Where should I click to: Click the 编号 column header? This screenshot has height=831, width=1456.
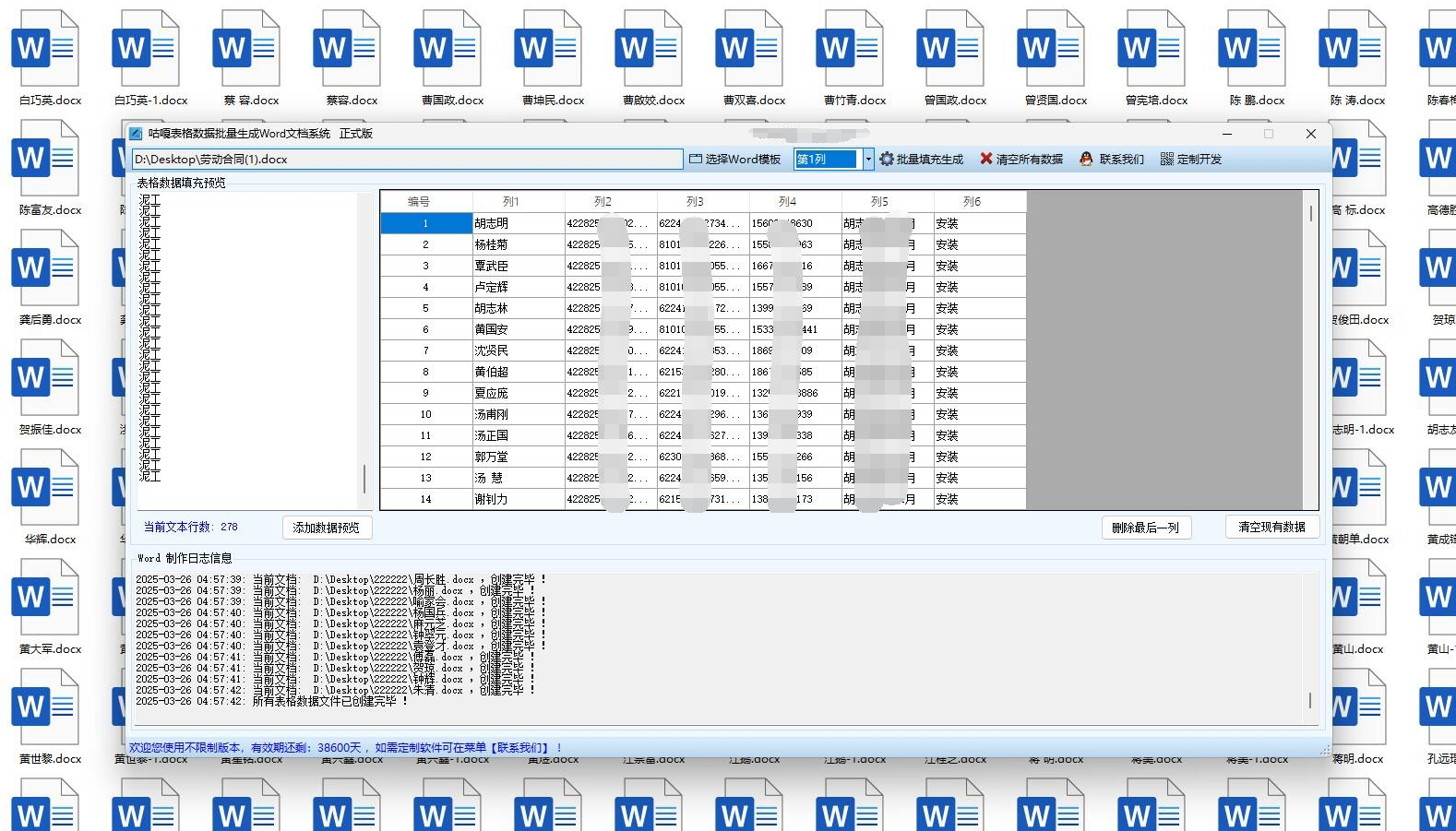(426, 202)
